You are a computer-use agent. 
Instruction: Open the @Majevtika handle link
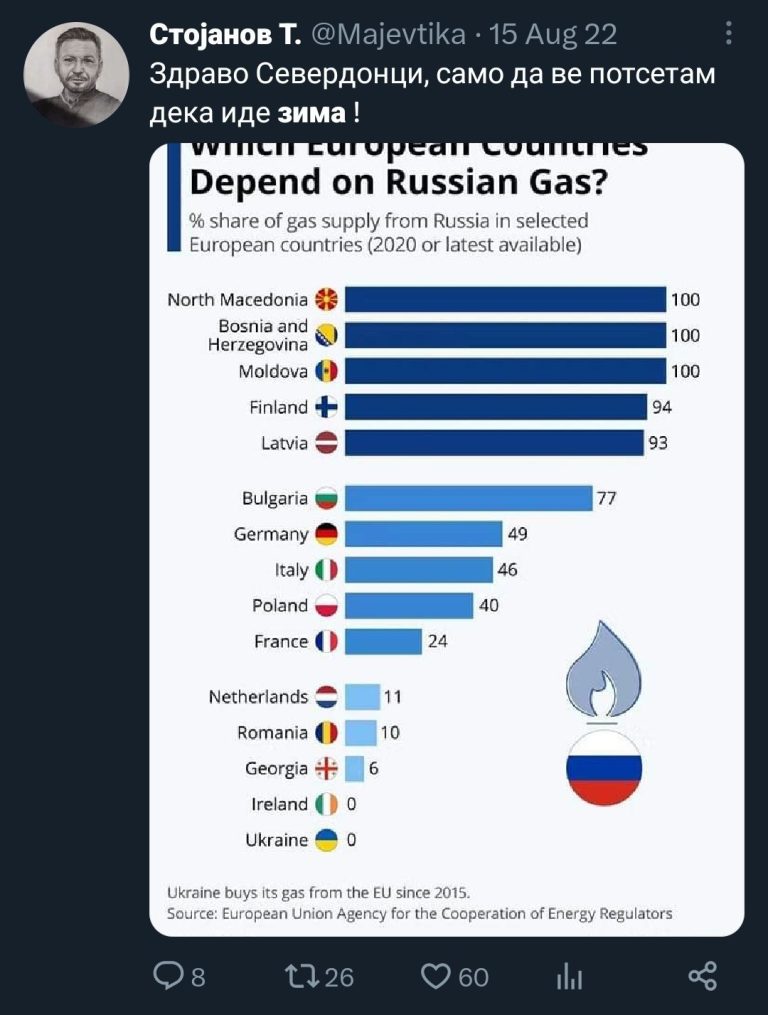pyautogui.click(x=388, y=34)
